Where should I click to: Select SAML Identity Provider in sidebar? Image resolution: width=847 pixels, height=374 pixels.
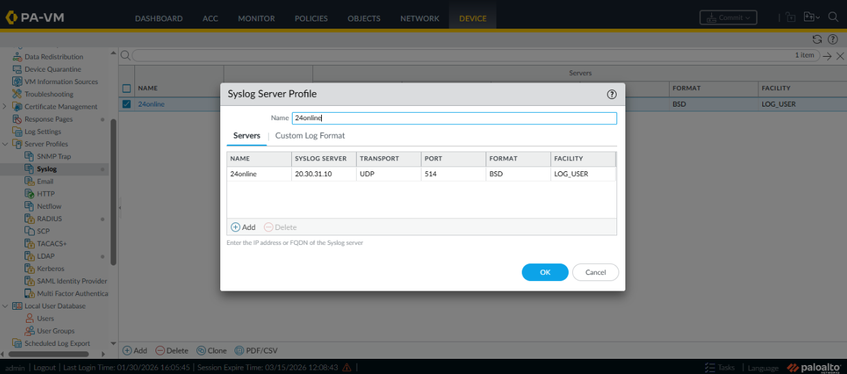(72, 281)
